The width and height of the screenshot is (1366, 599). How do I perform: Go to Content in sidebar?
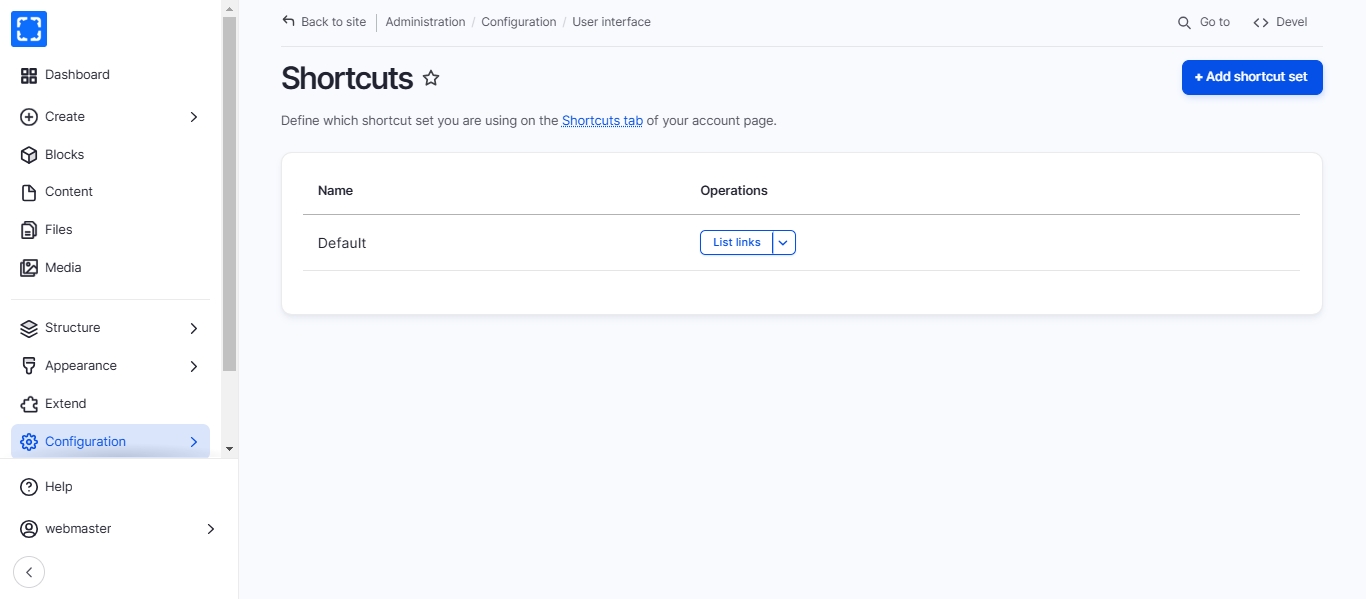[x=68, y=192]
